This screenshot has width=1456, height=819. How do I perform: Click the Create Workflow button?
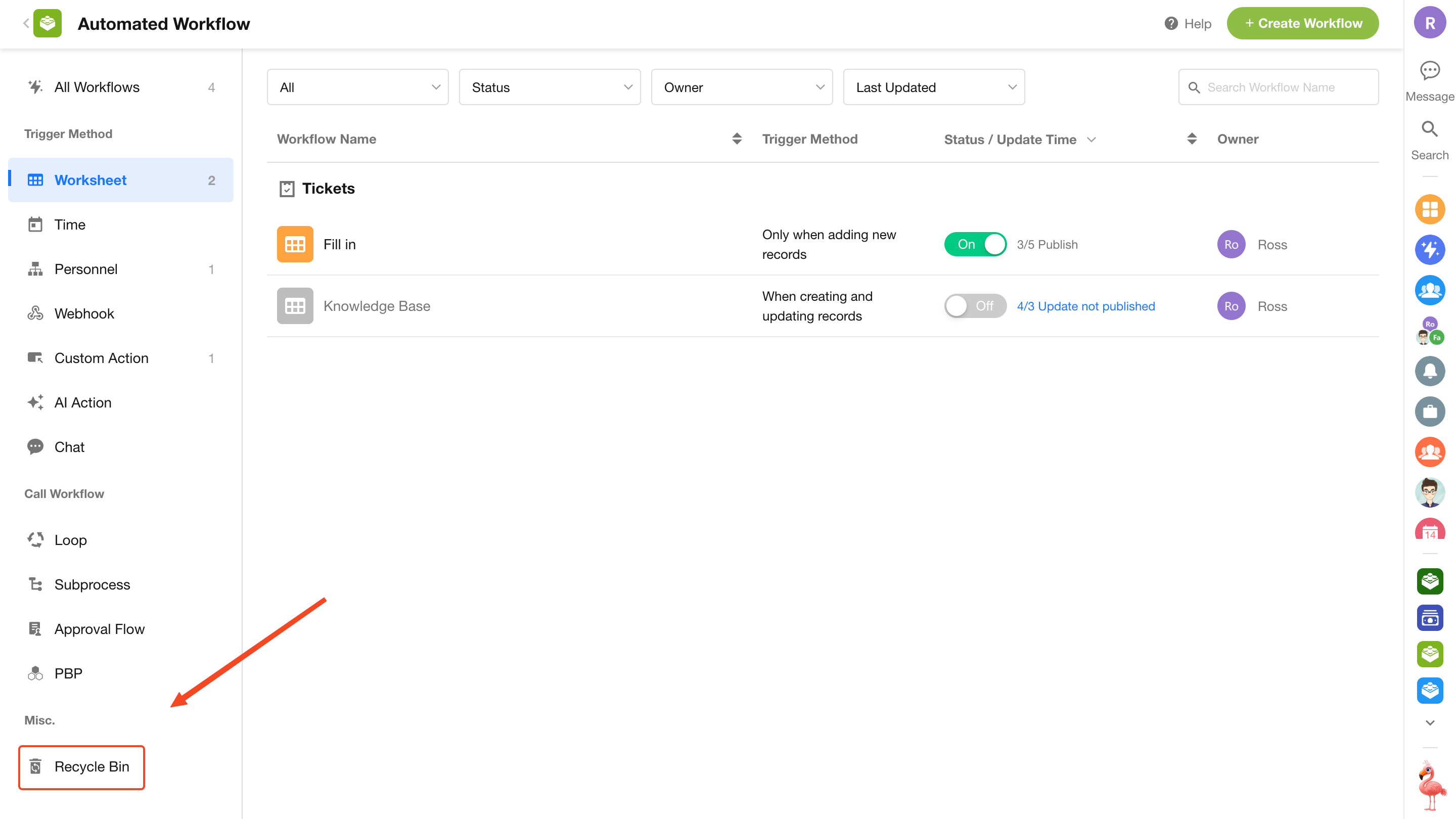(1302, 23)
